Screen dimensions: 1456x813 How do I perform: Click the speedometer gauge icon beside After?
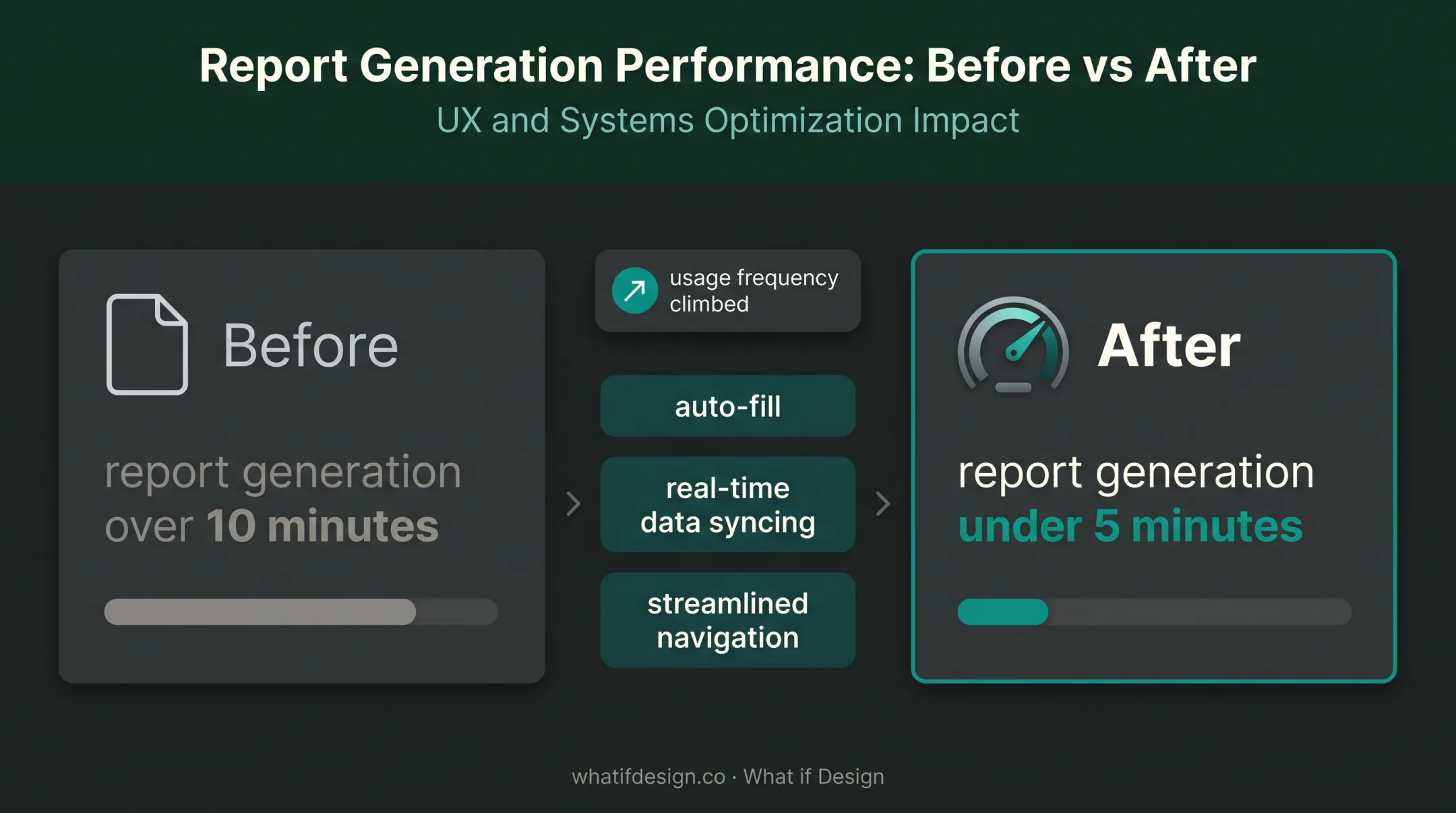pyautogui.click(x=1013, y=344)
